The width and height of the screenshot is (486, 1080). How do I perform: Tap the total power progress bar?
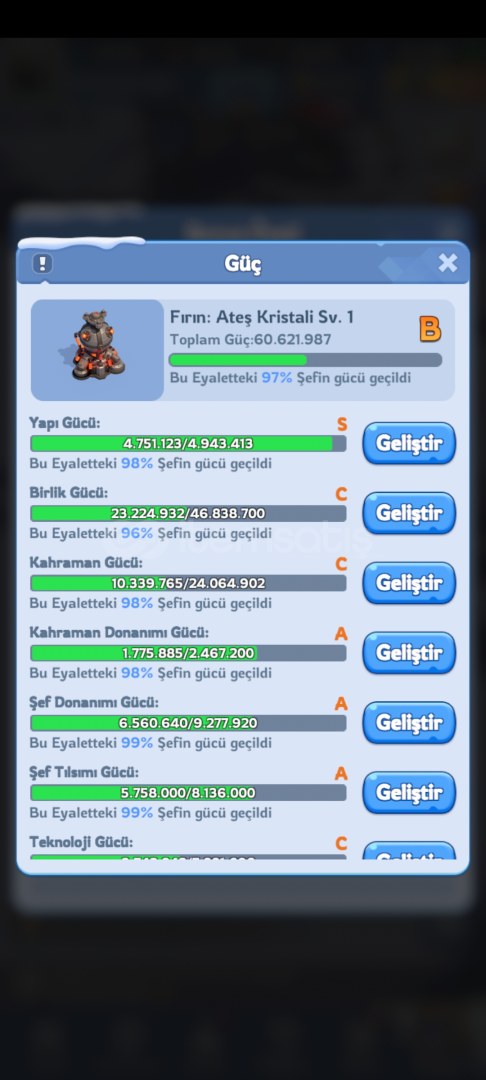tap(306, 360)
